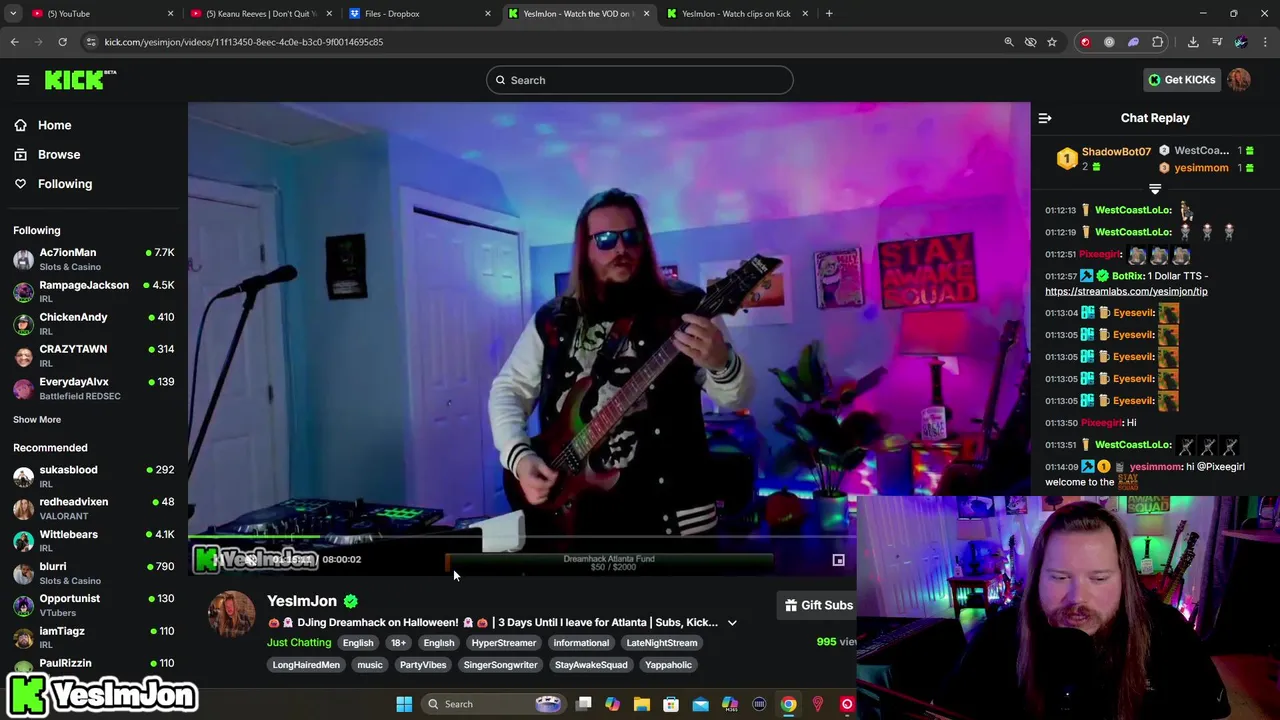Bookmark this page with star icon
This screenshot has width=1280, height=720.
tap(1052, 42)
